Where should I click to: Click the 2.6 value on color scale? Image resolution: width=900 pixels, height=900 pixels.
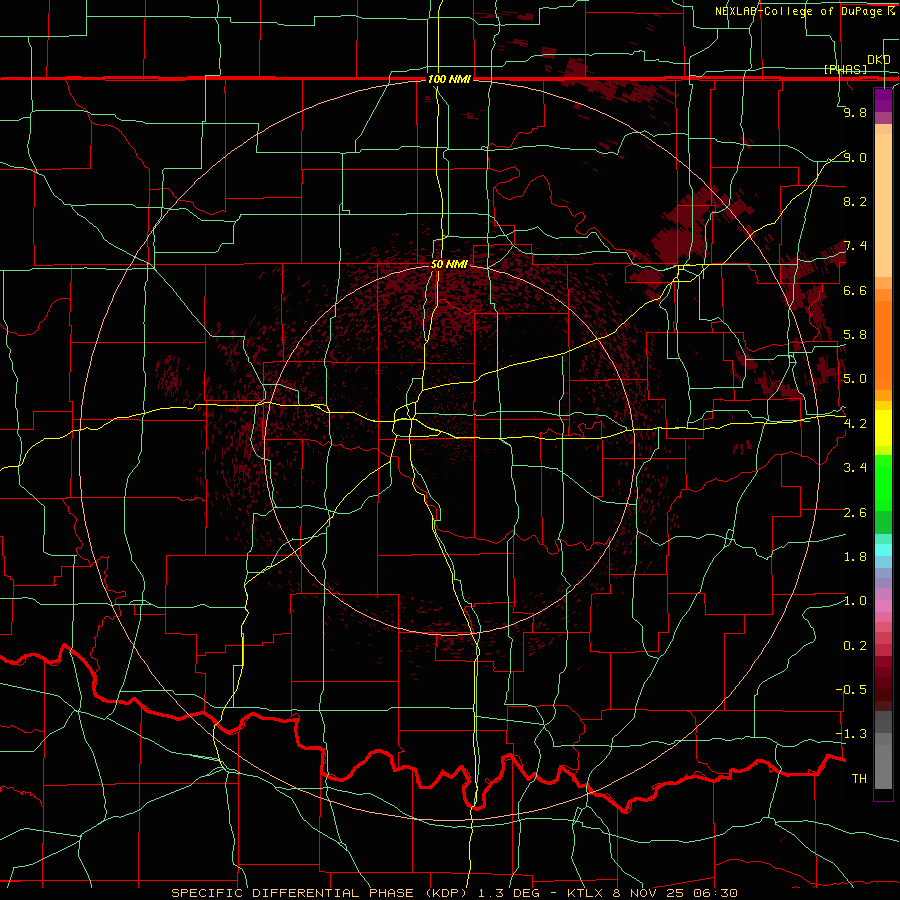tap(855, 513)
